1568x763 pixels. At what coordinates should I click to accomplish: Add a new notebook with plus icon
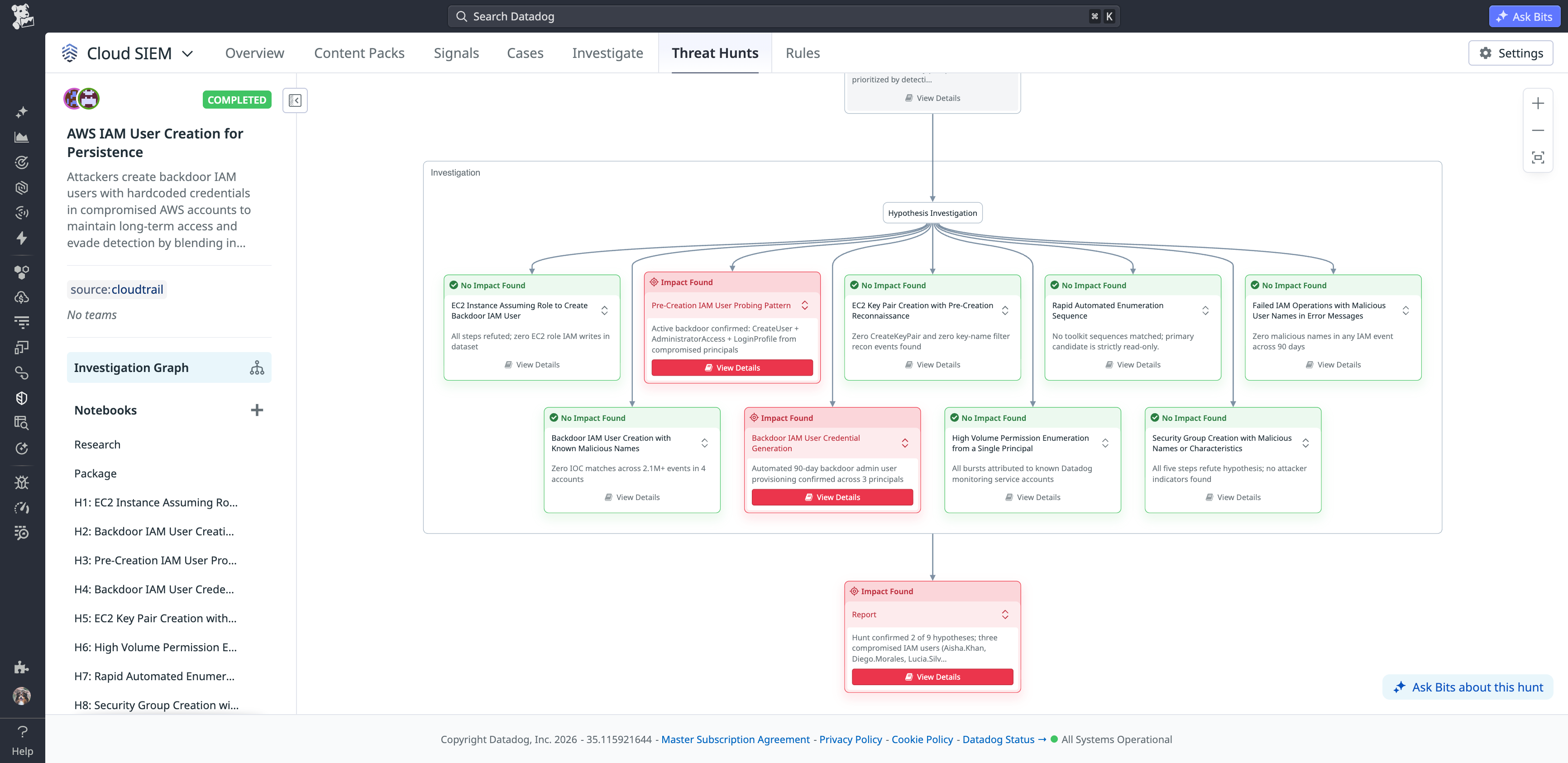click(257, 410)
